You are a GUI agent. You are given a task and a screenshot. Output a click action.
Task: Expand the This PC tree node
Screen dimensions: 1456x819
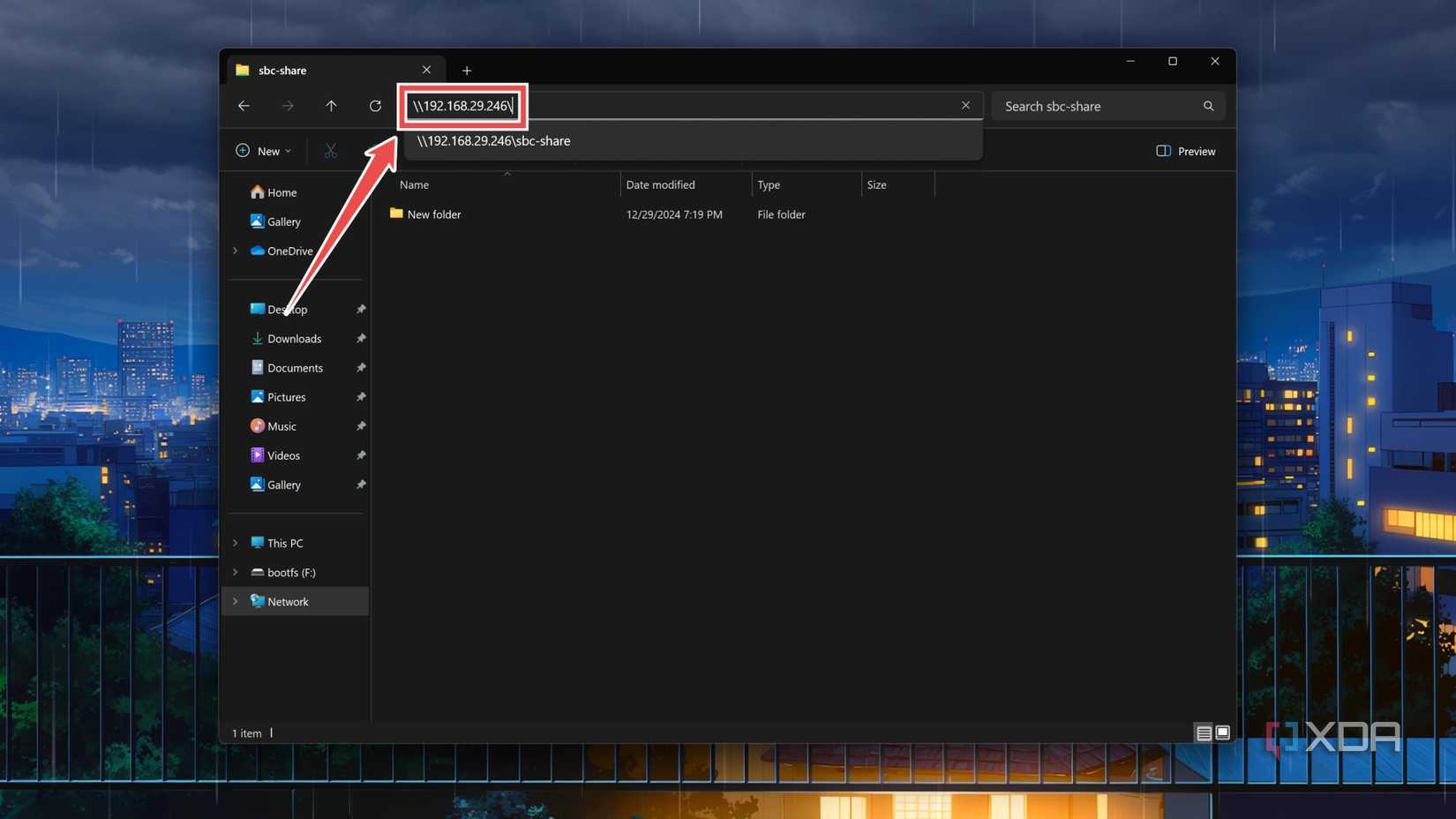[236, 543]
